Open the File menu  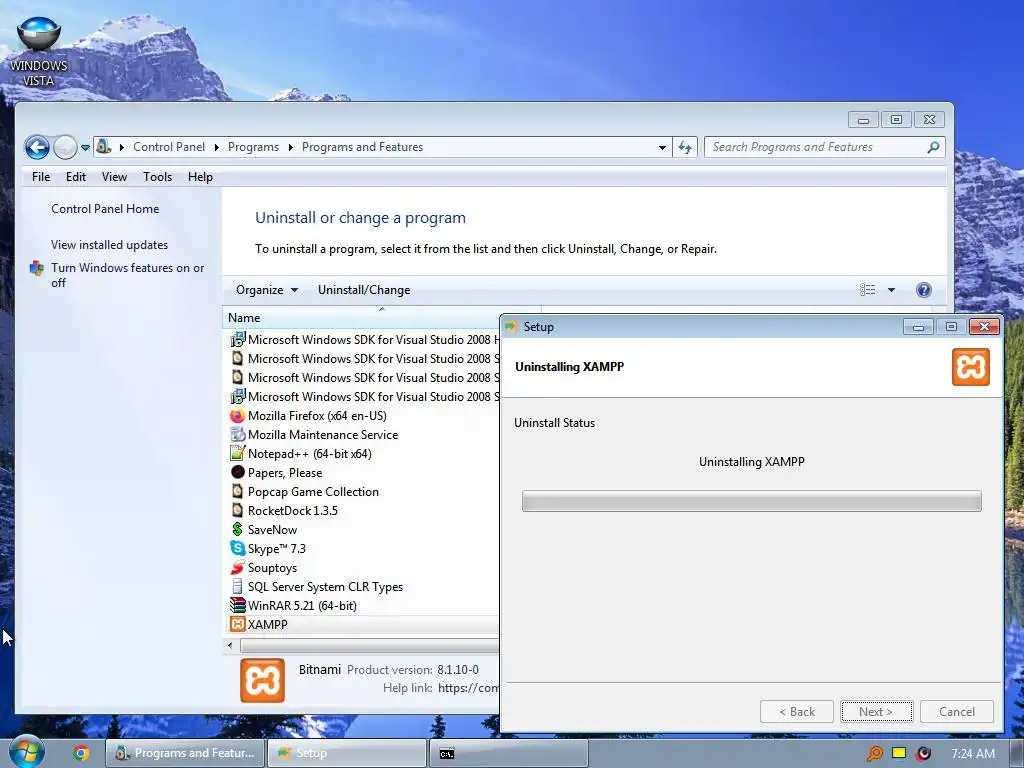40,177
